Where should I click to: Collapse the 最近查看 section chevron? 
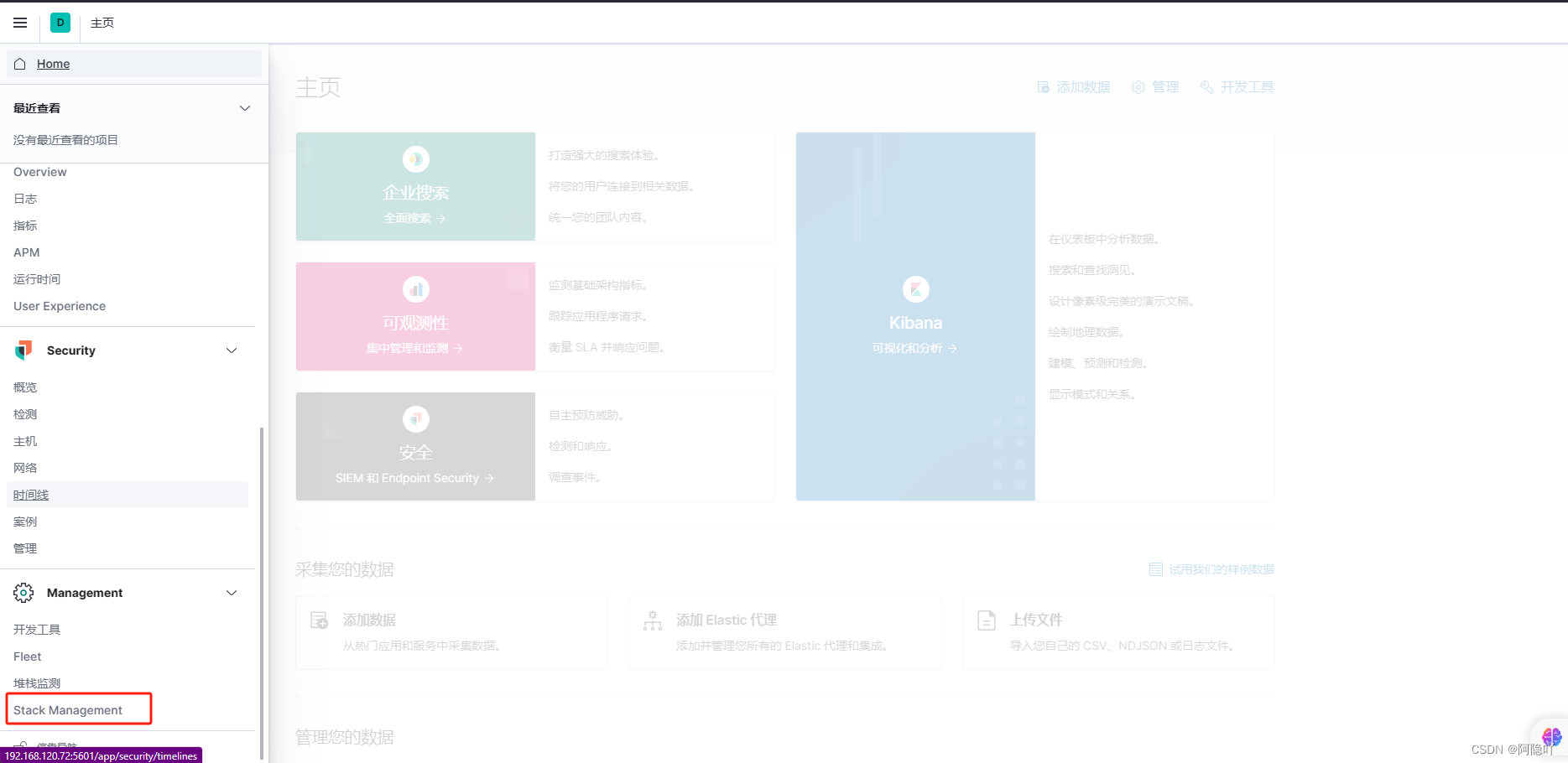[x=245, y=108]
